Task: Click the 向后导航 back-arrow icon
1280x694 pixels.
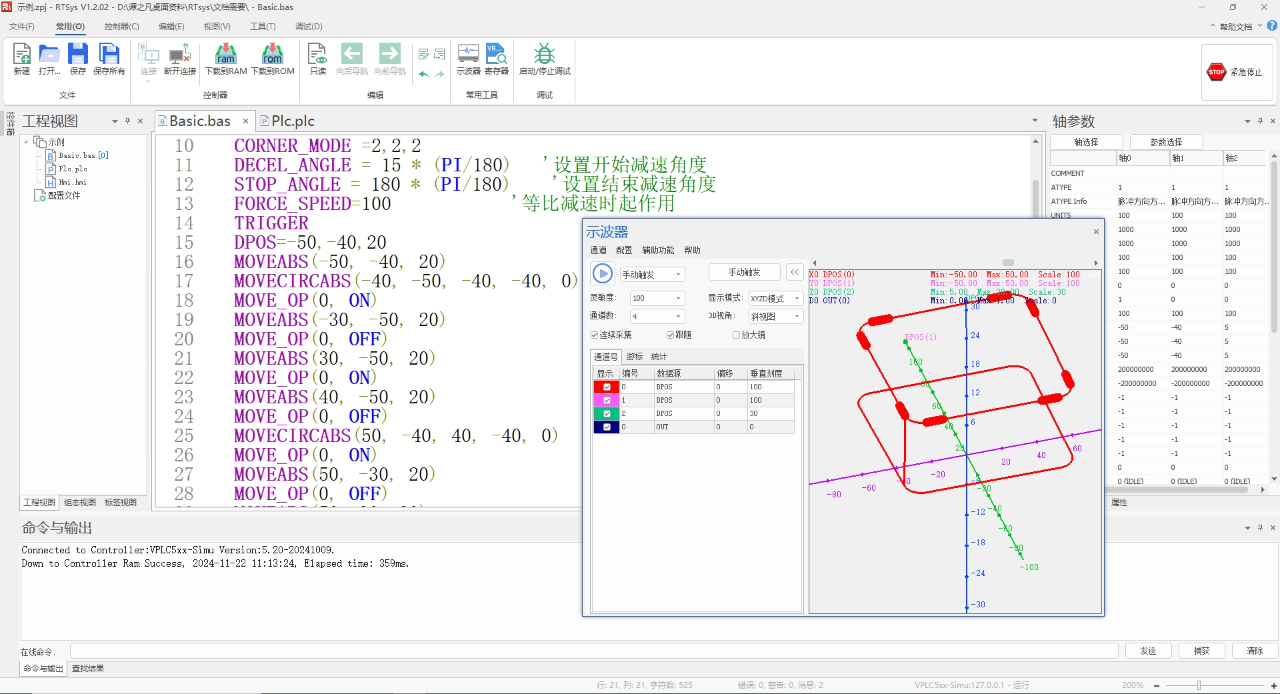Action: click(x=352, y=54)
